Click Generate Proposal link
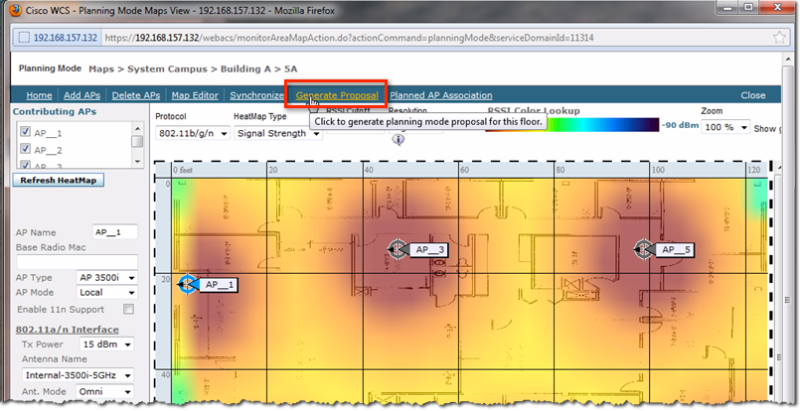The image size is (800, 411). 337,95
